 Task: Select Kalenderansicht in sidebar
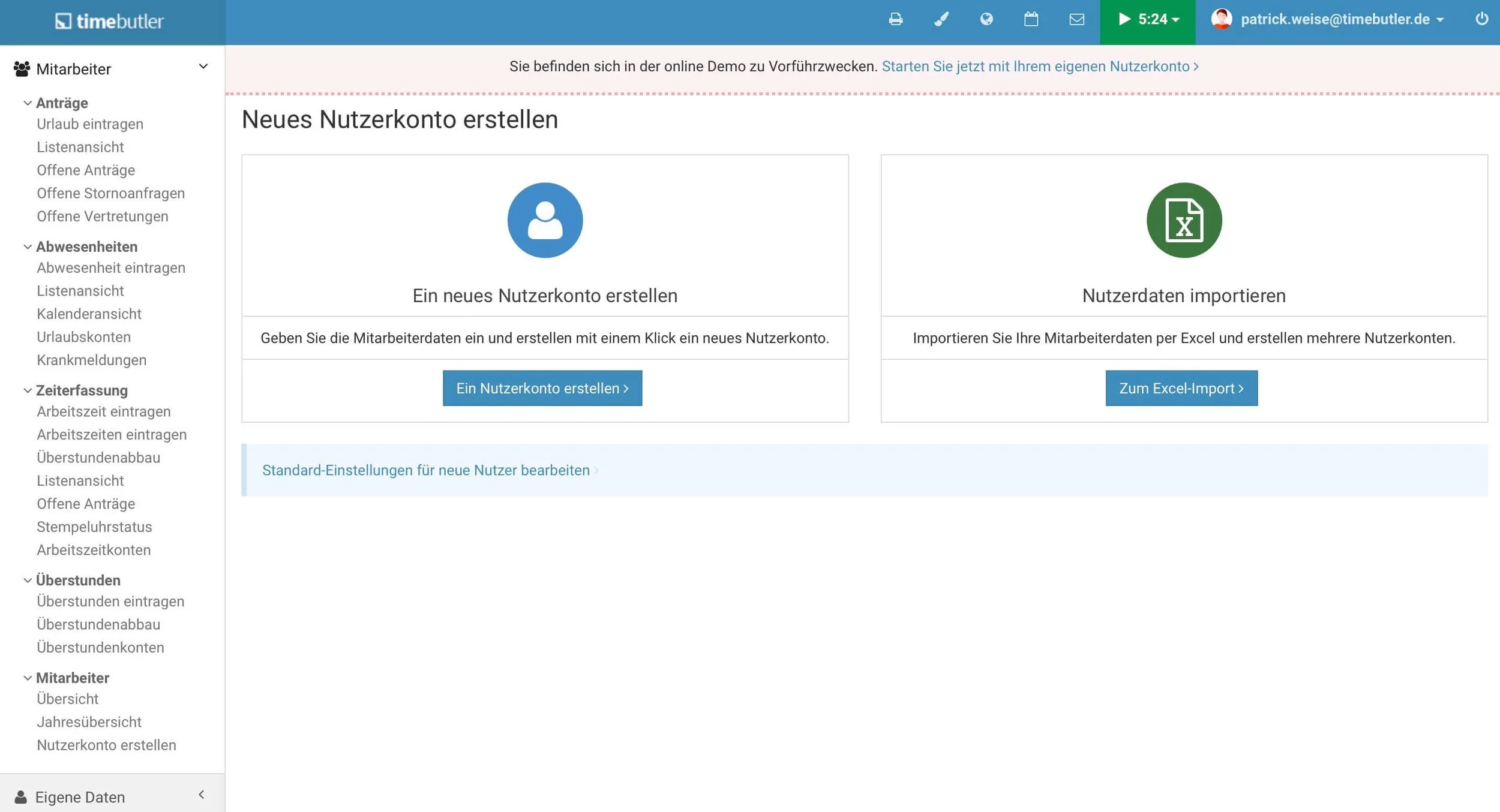point(89,314)
